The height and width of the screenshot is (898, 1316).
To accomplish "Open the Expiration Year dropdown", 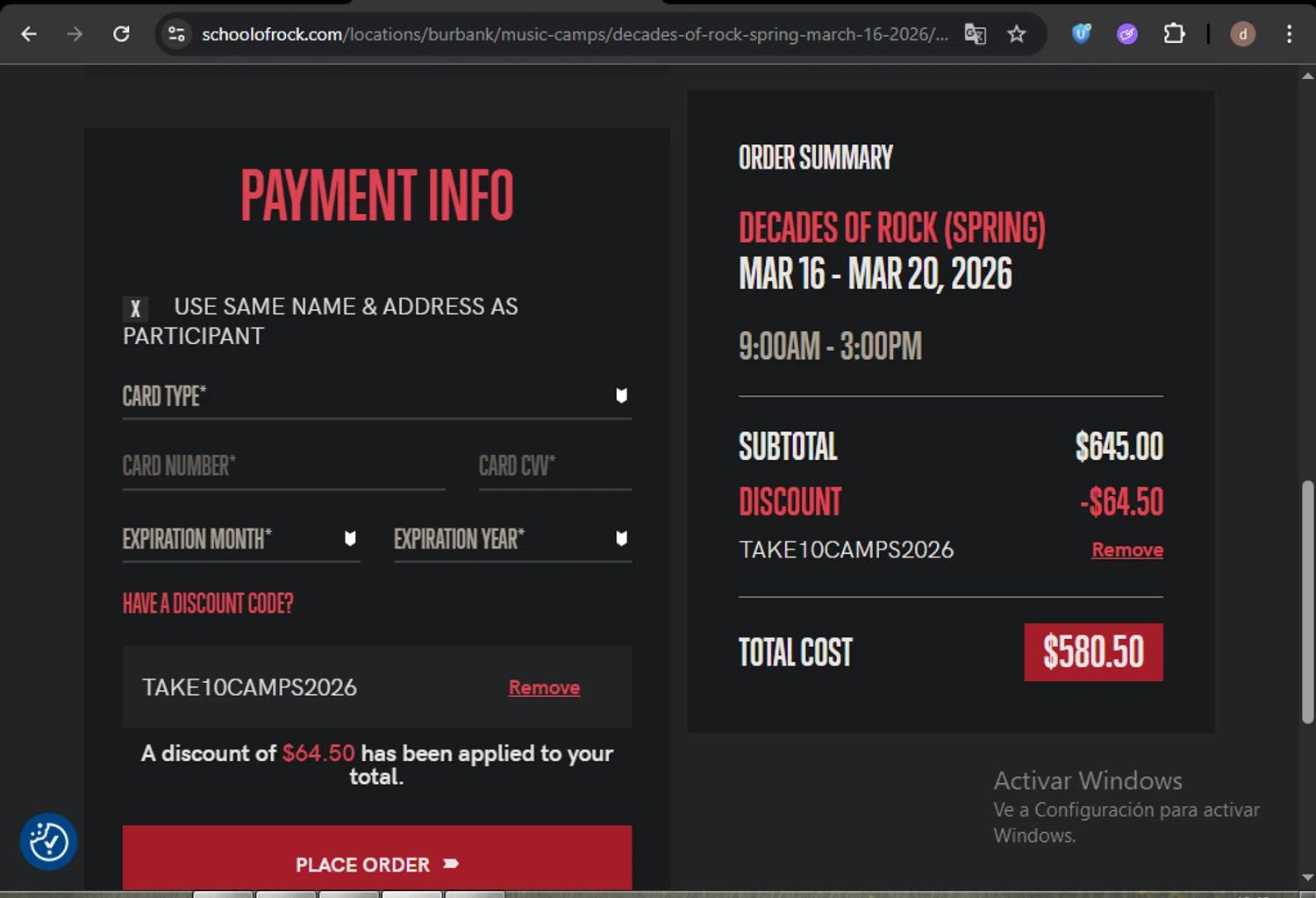I will 512,539.
